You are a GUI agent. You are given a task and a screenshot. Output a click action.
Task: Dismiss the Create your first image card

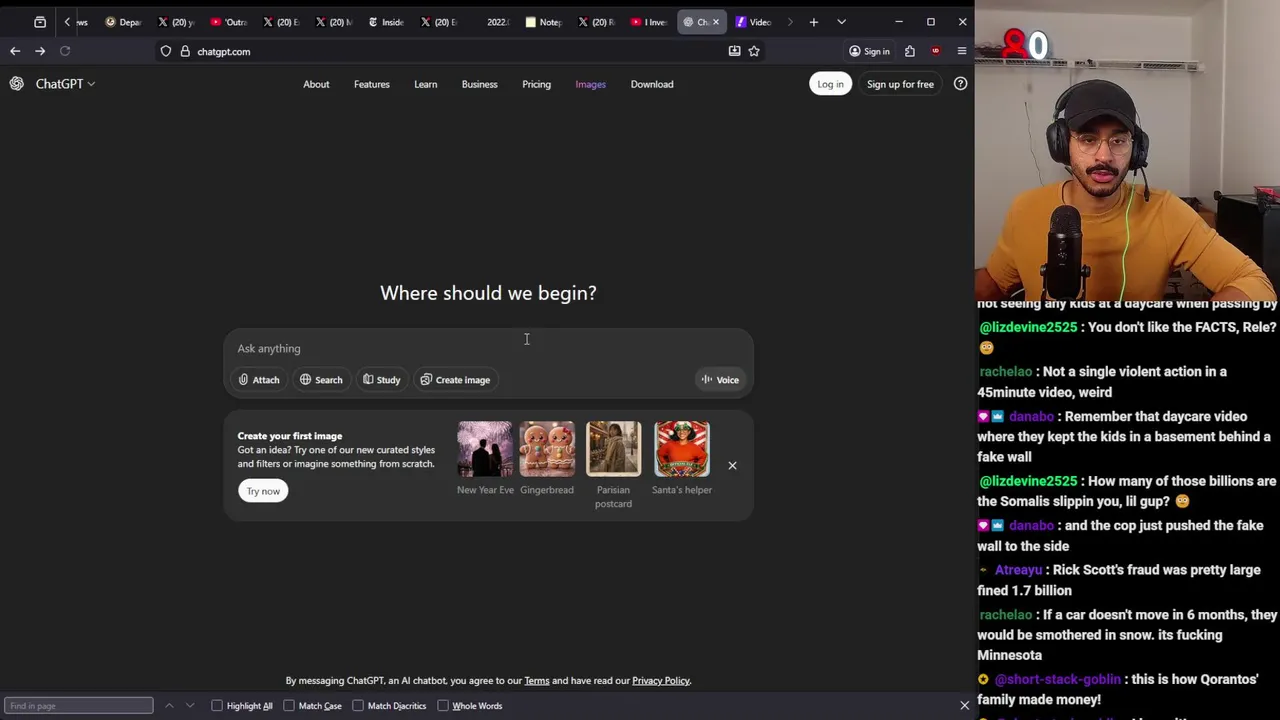click(732, 465)
